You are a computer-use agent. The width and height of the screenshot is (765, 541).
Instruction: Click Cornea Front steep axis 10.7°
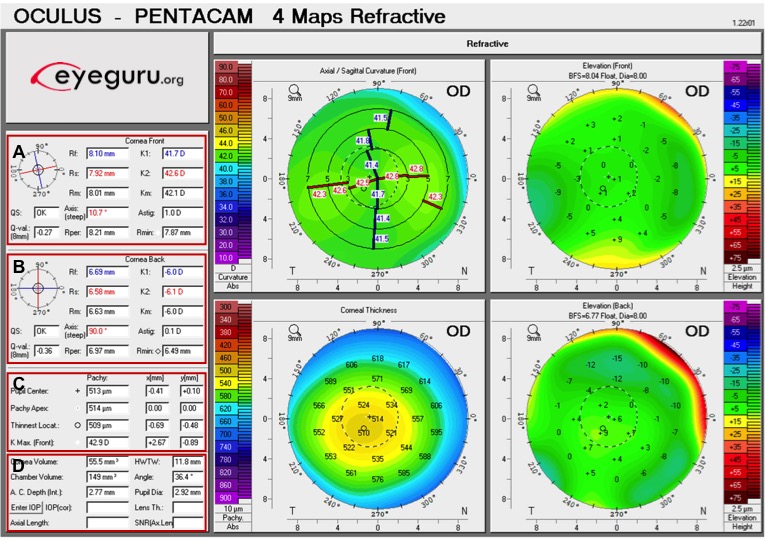tap(107, 213)
